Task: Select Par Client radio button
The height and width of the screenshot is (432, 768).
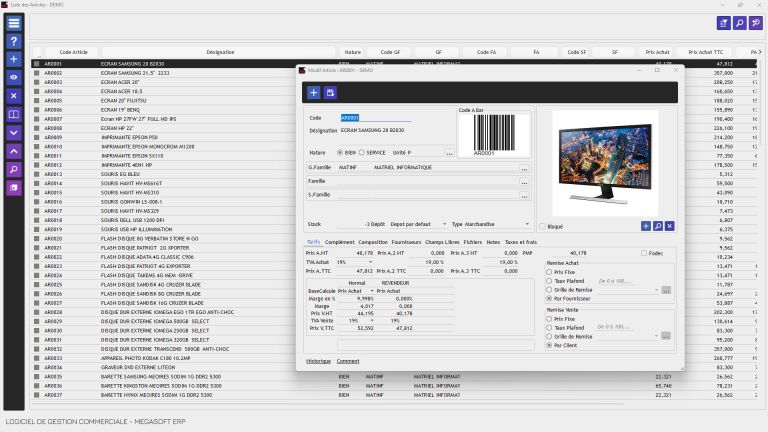Action: coord(549,345)
